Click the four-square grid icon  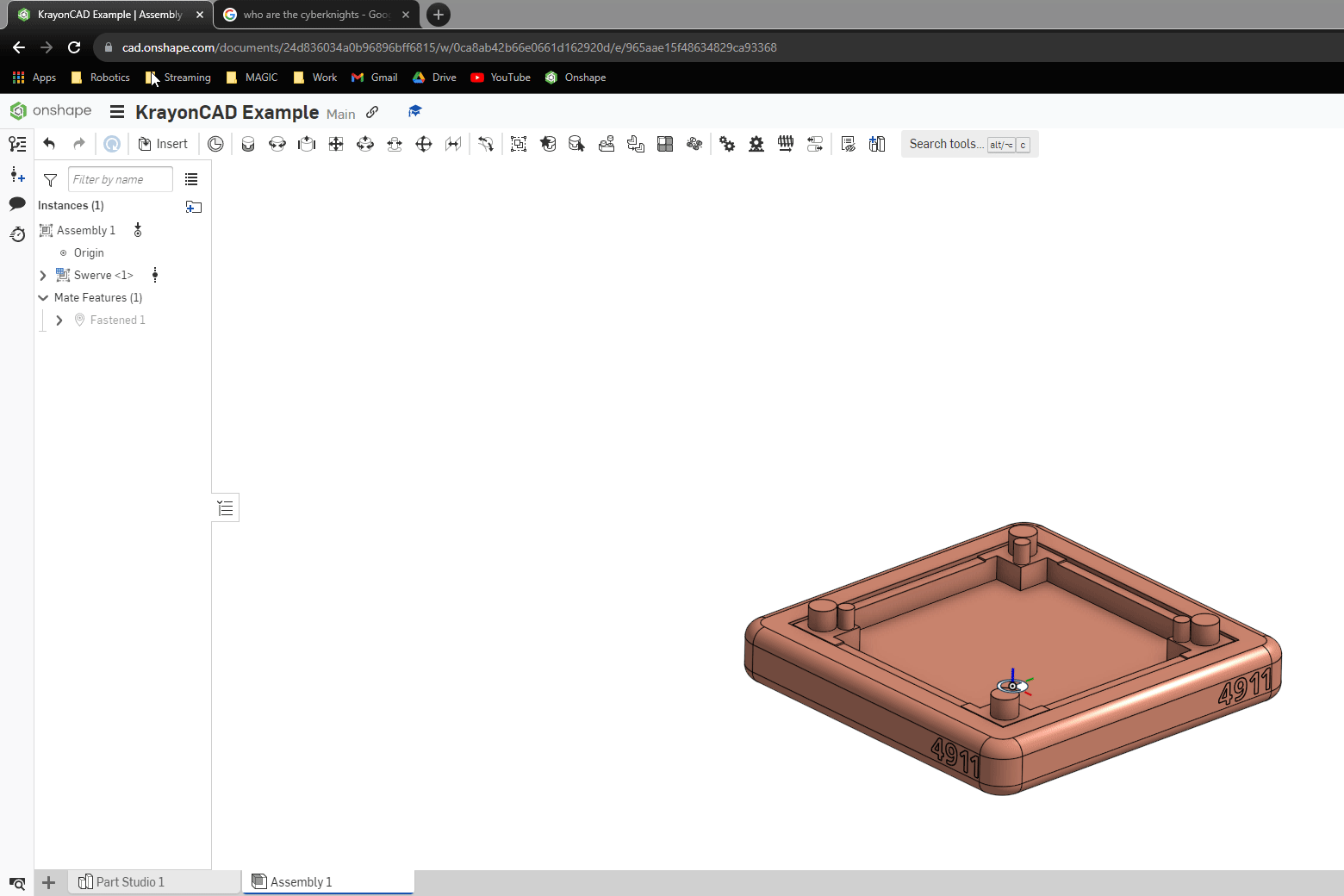tap(665, 144)
